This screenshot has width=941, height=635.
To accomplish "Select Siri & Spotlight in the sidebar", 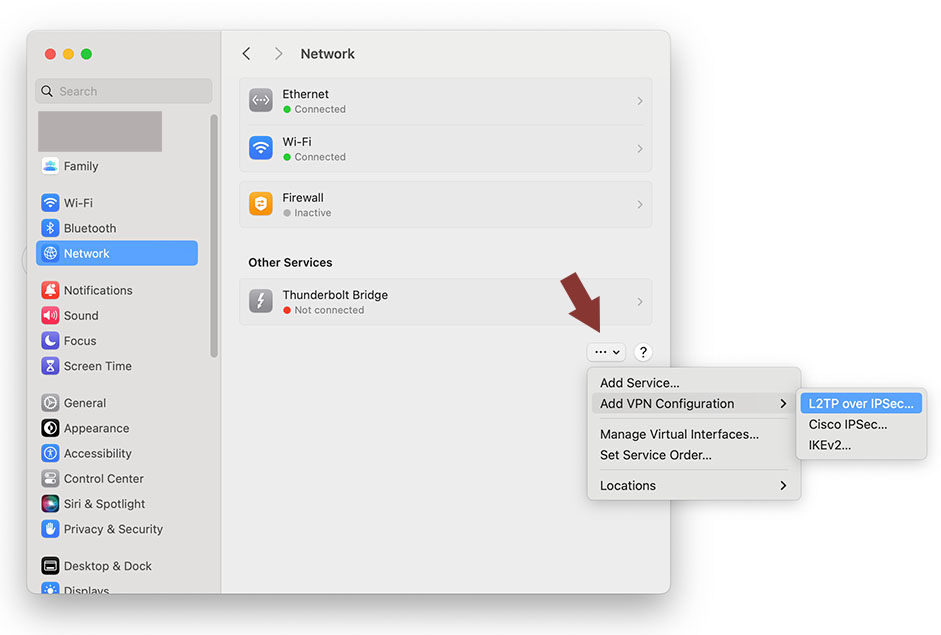I will pos(104,504).
